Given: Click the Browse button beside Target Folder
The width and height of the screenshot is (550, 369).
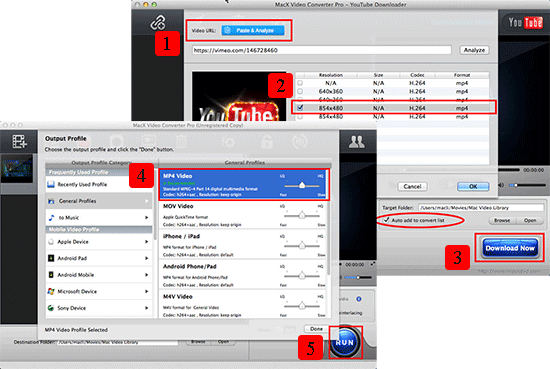Looking at the screenshot, I should point(502,220).
